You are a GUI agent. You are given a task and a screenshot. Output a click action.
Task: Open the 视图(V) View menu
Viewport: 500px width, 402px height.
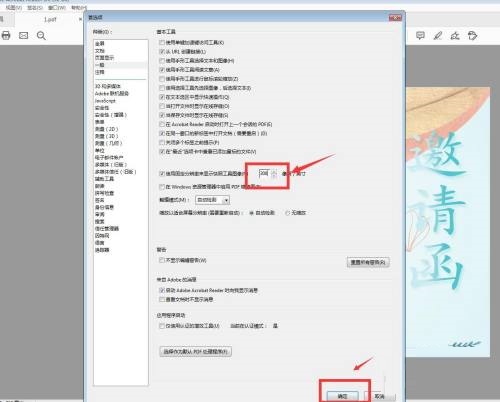point(13,7)
